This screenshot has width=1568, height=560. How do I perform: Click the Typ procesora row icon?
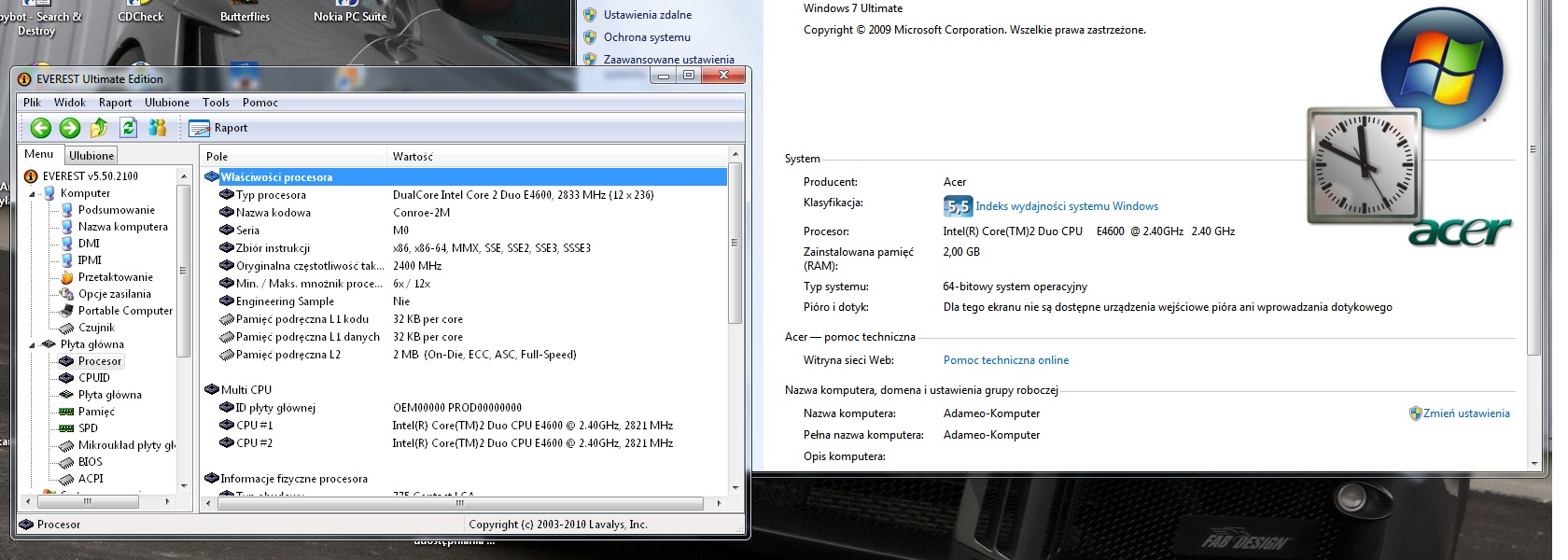[227, 195]
